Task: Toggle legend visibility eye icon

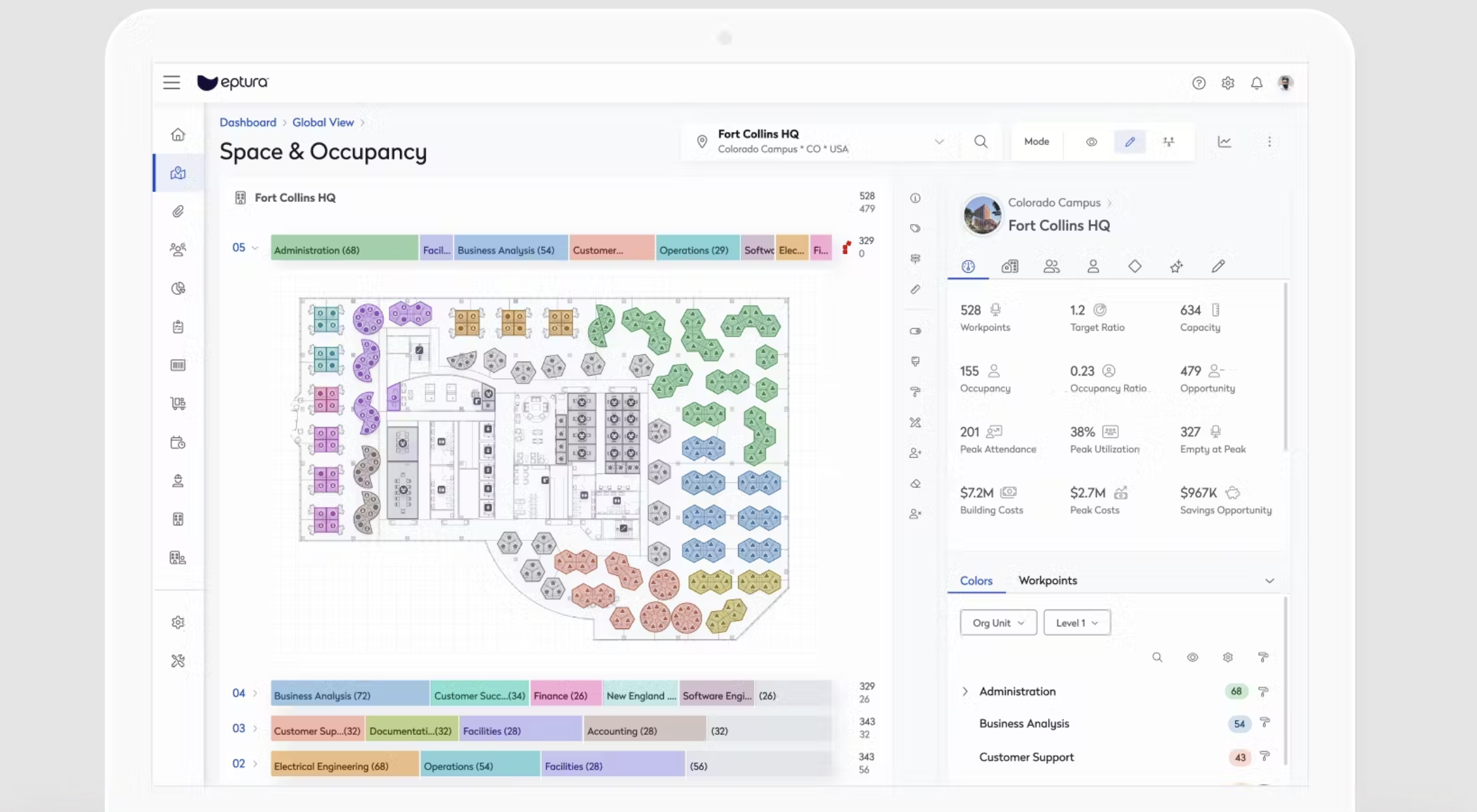Action: click(x=1192, y=657)
